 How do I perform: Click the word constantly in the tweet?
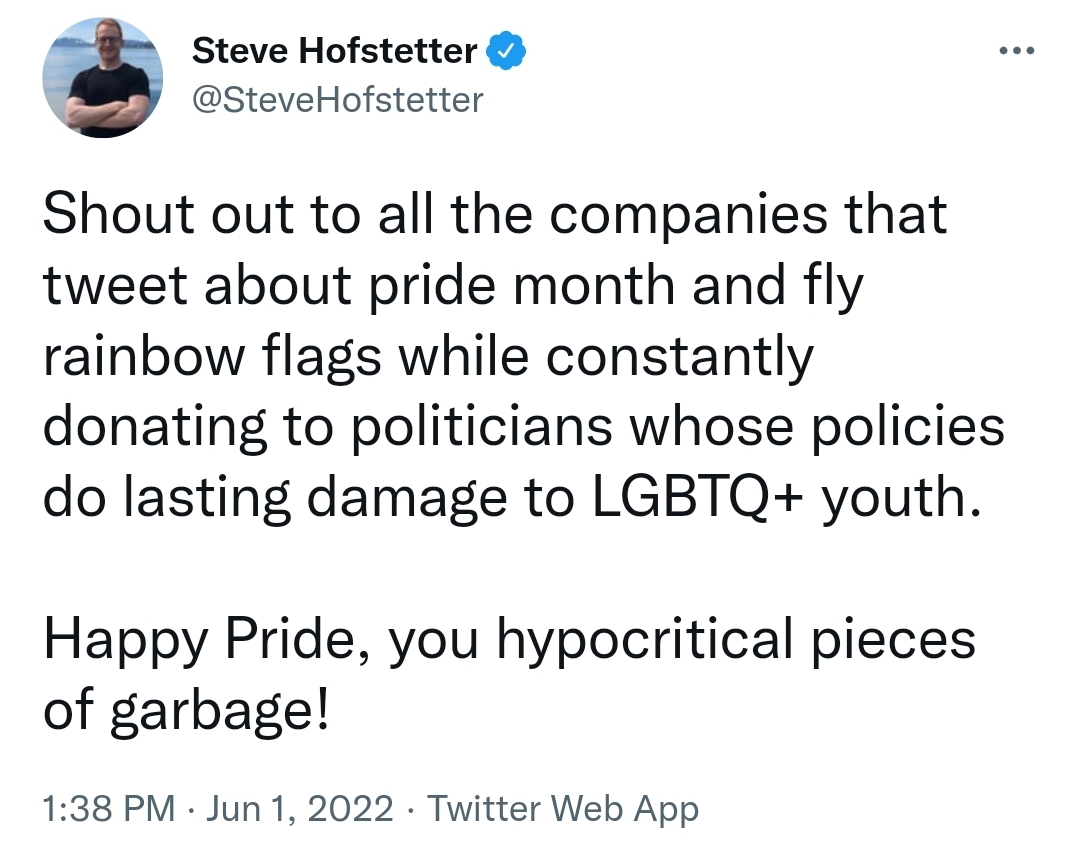pyautogui.click(x=680, y=357)
